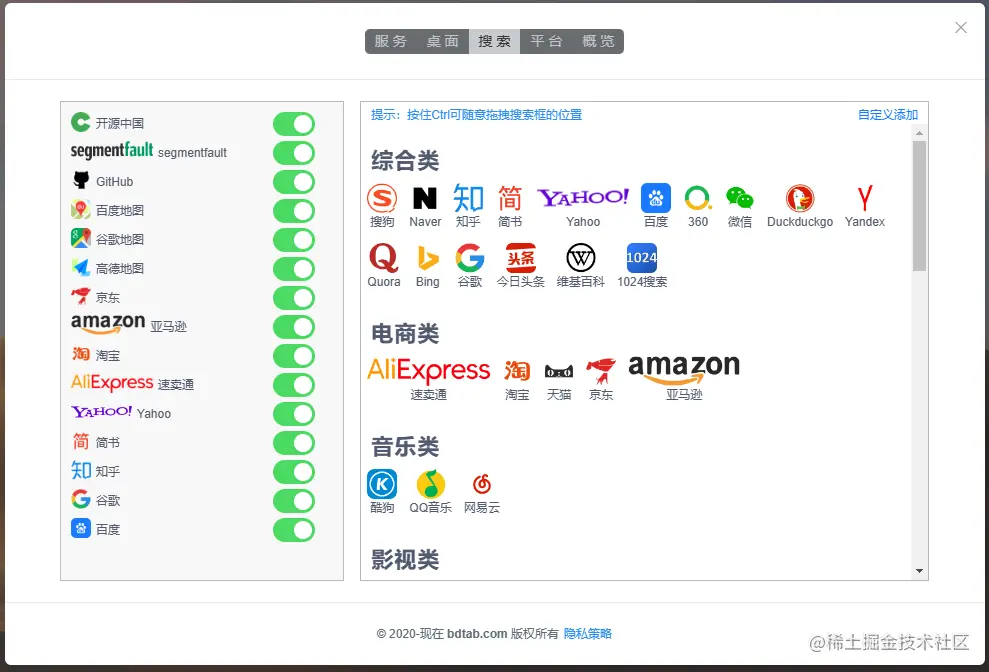Click the 自定义添加 link
The width and height of the screenshot is (989, 672).
tap(887, 115)
